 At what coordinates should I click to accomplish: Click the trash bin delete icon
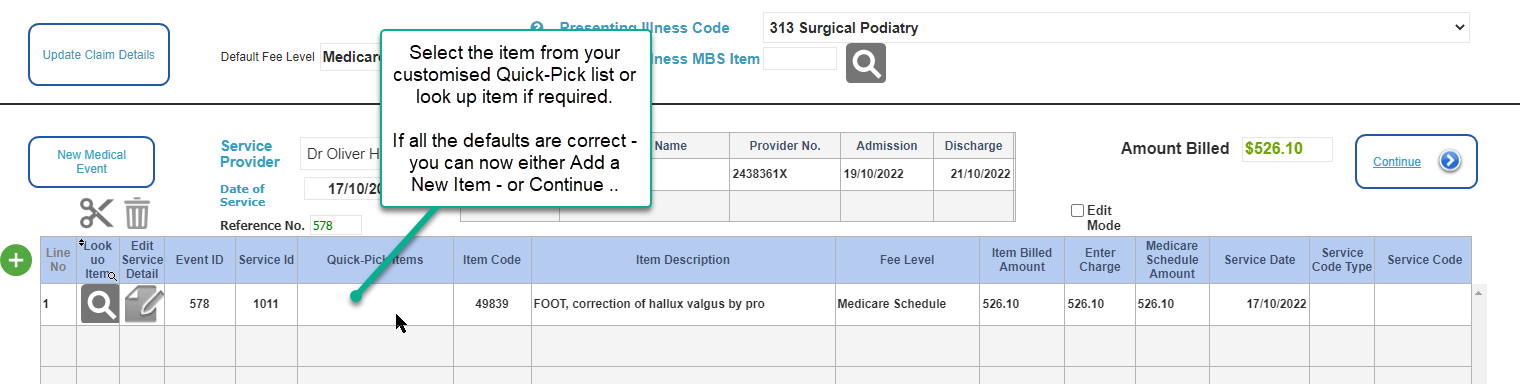point(137,213)
